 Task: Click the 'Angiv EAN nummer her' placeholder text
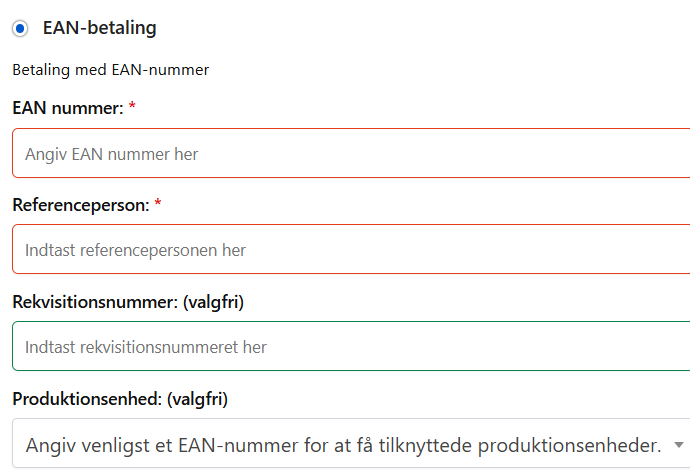[x=111, y=154]
